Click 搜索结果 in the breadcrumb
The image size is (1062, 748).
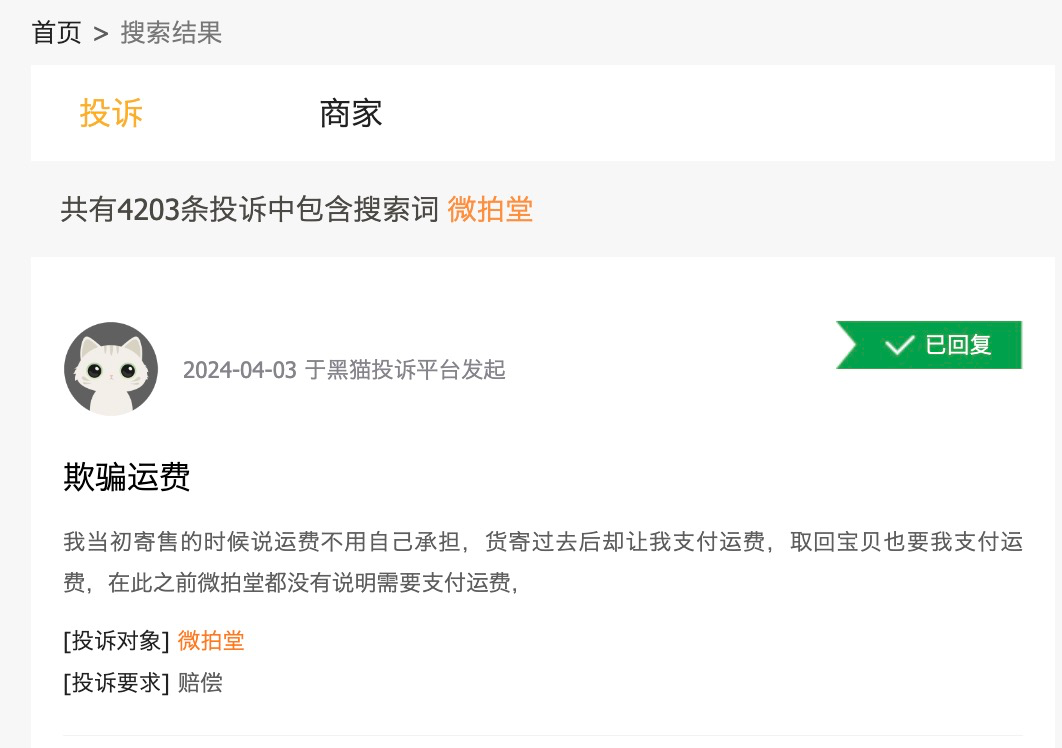tap(170, 33)
